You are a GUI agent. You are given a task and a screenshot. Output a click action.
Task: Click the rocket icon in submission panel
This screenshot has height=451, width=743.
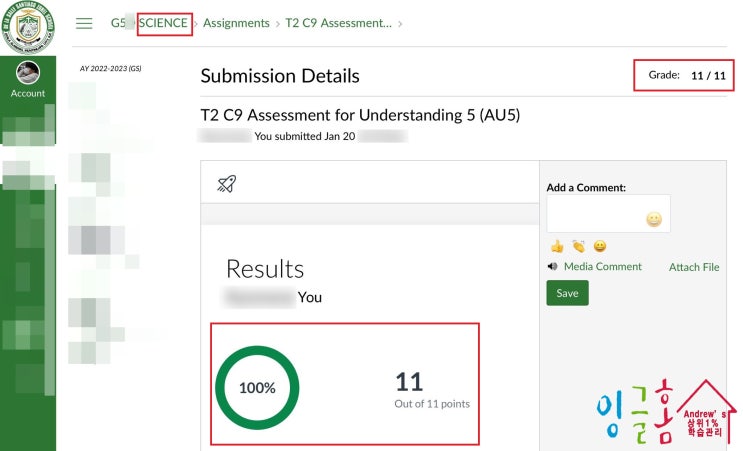tap(227, 183)
